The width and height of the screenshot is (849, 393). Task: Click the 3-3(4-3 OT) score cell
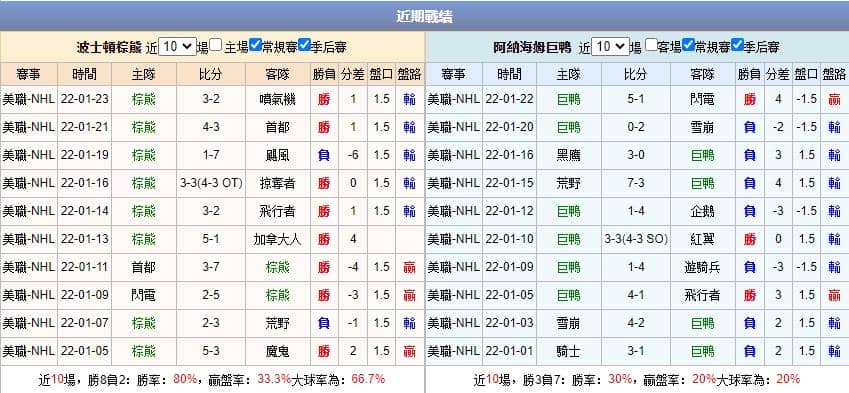[x=211, y=184]
